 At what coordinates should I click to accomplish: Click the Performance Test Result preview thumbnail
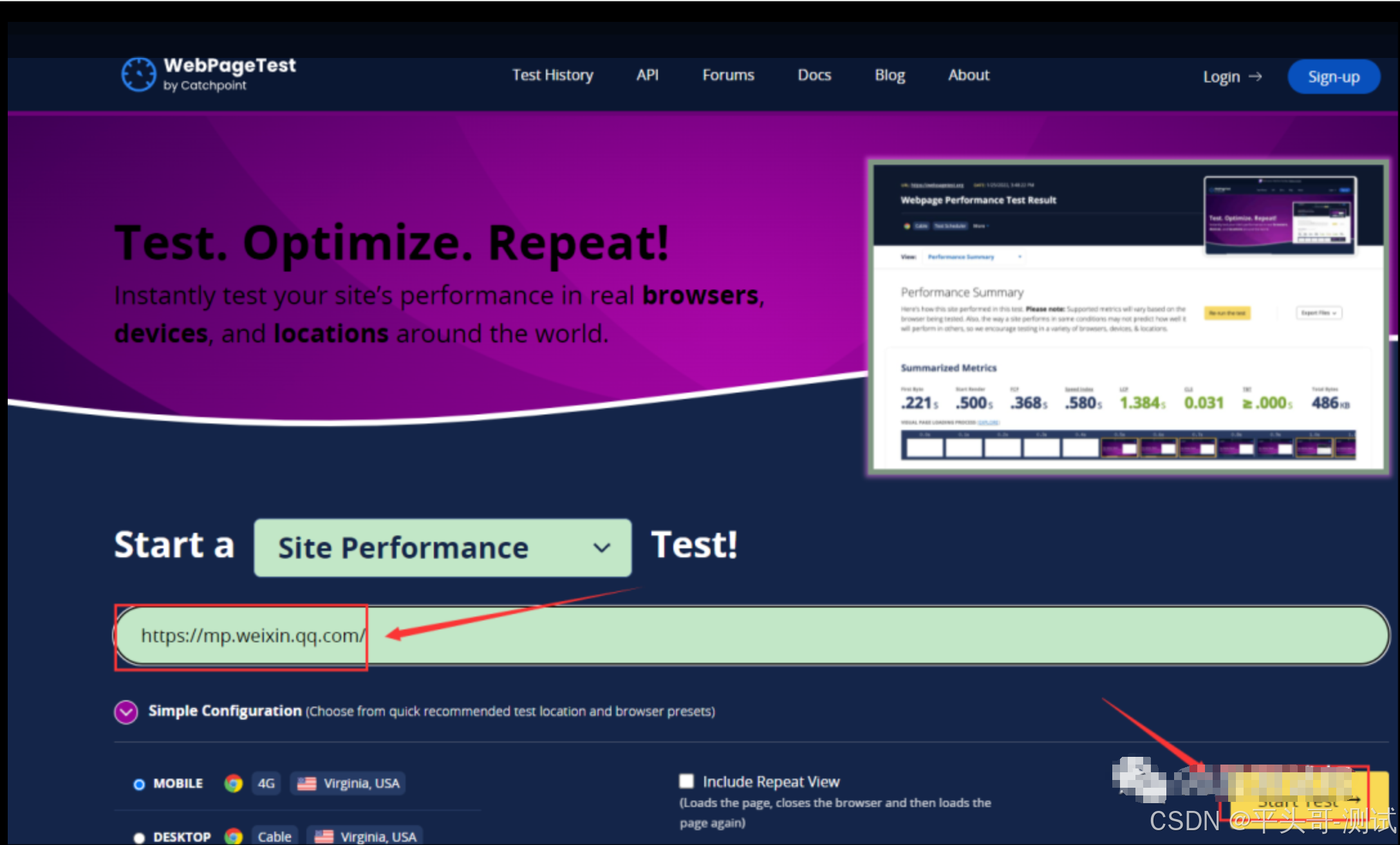pos(1128,318)
